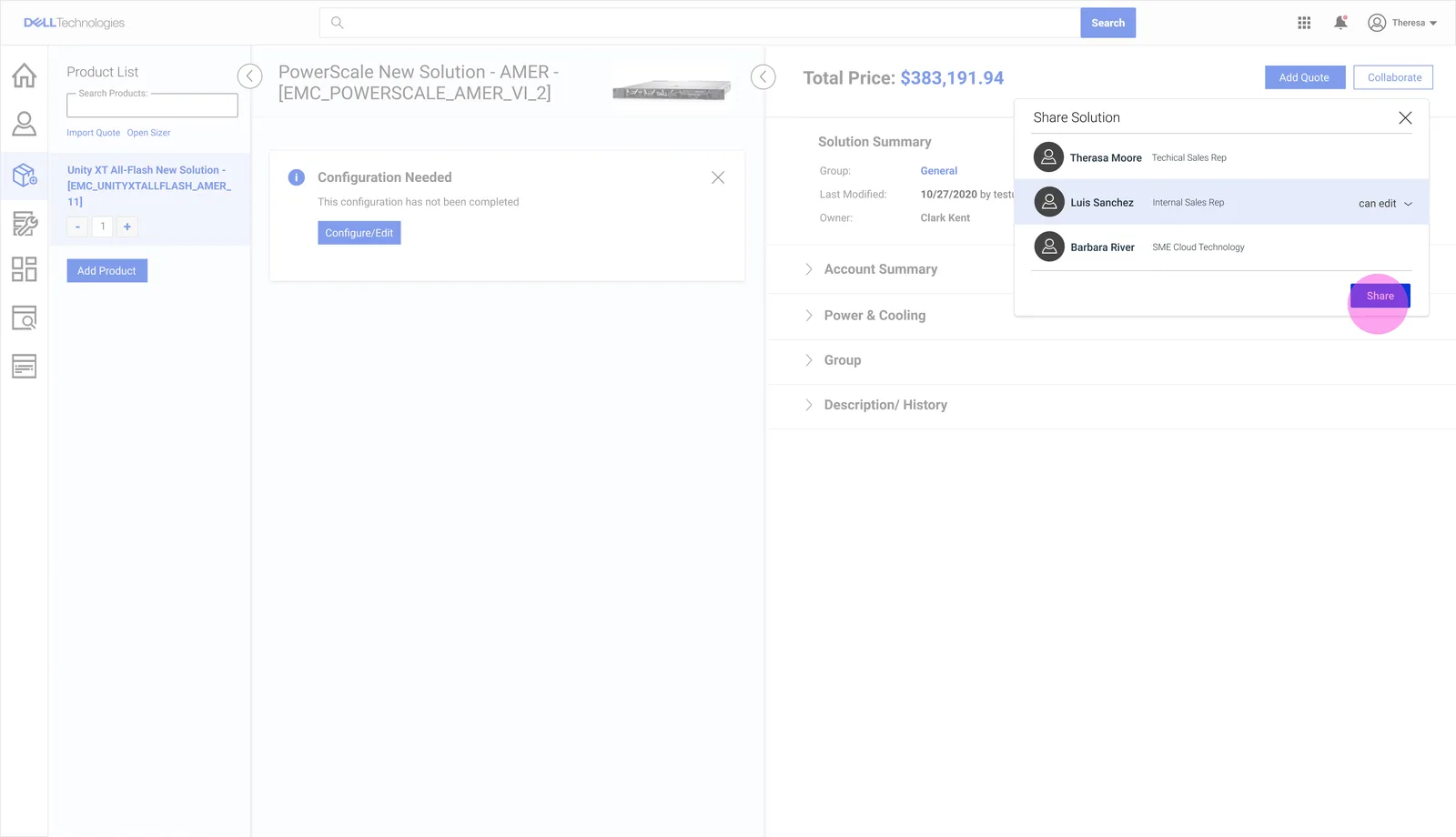Click the product quantity field

103,227
